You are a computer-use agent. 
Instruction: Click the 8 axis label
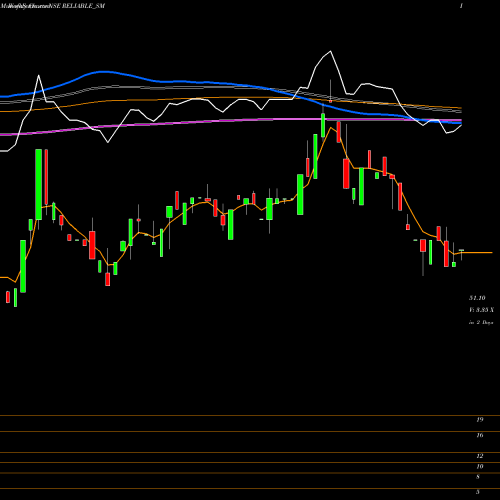478,477
